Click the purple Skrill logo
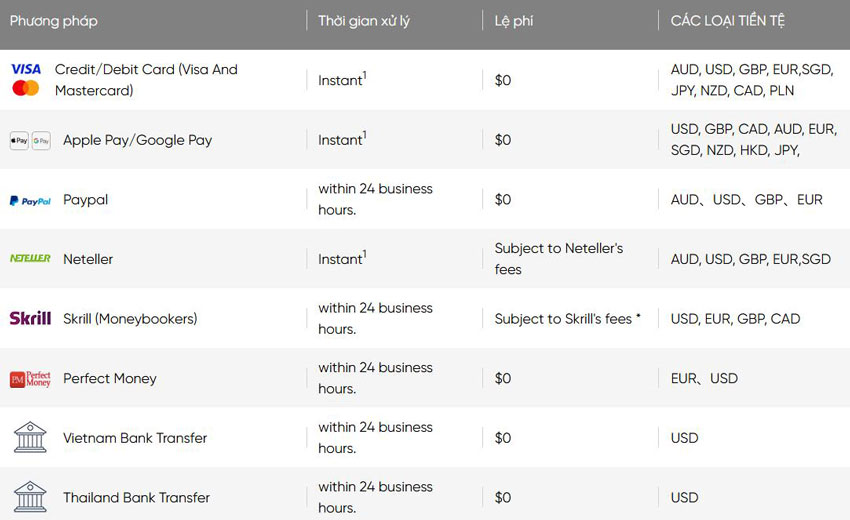This screenshot has width=850, height=520. pyautogui.click(x=30, y=319)
